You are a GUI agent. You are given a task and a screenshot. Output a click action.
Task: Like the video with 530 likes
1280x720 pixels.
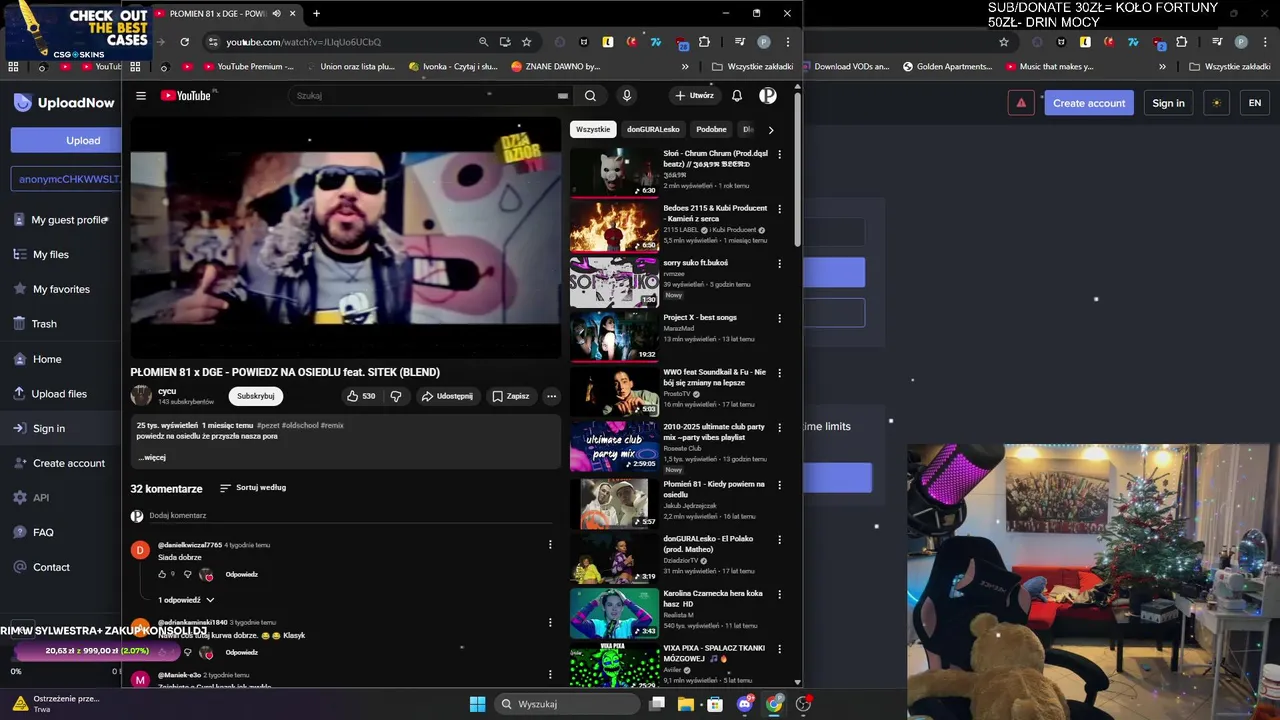[361, 396]
